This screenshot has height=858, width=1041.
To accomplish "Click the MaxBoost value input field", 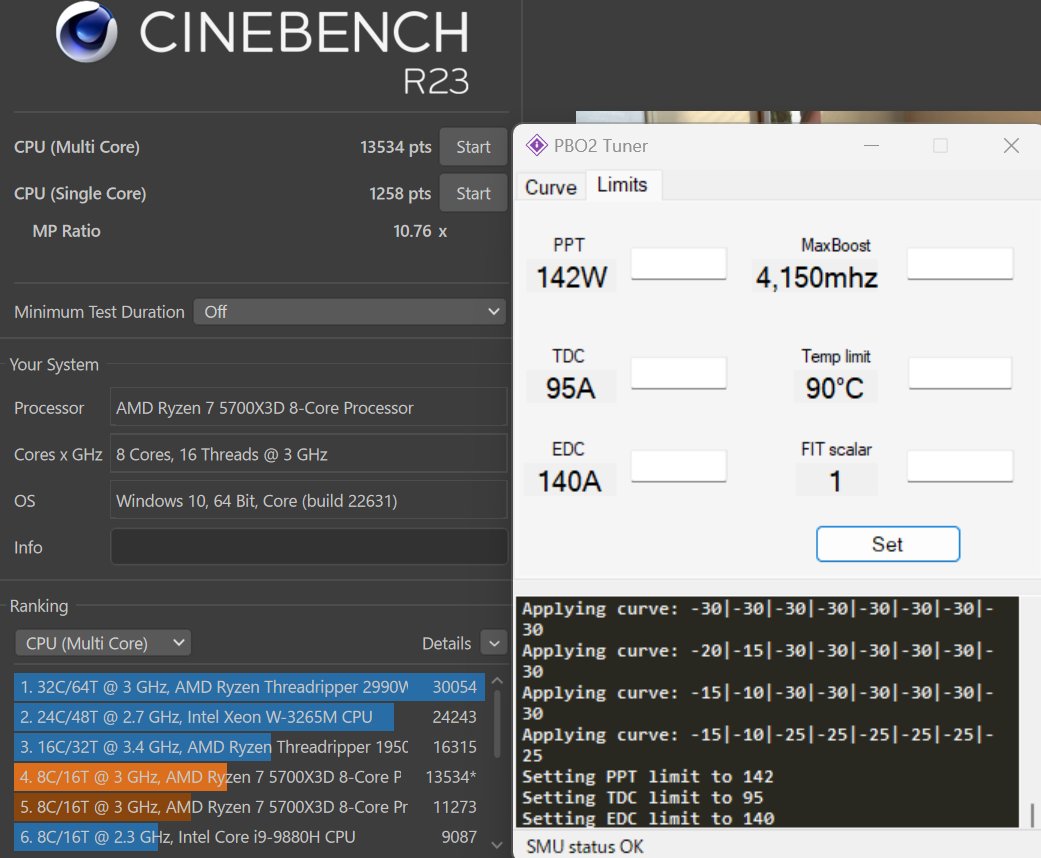I will 960,264.
